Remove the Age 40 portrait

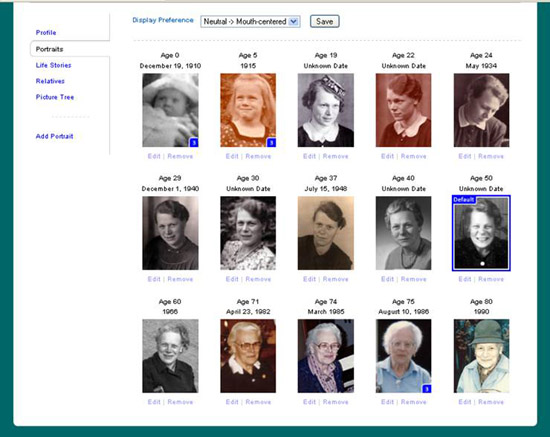pyautogui.click(x=414, y=279)
